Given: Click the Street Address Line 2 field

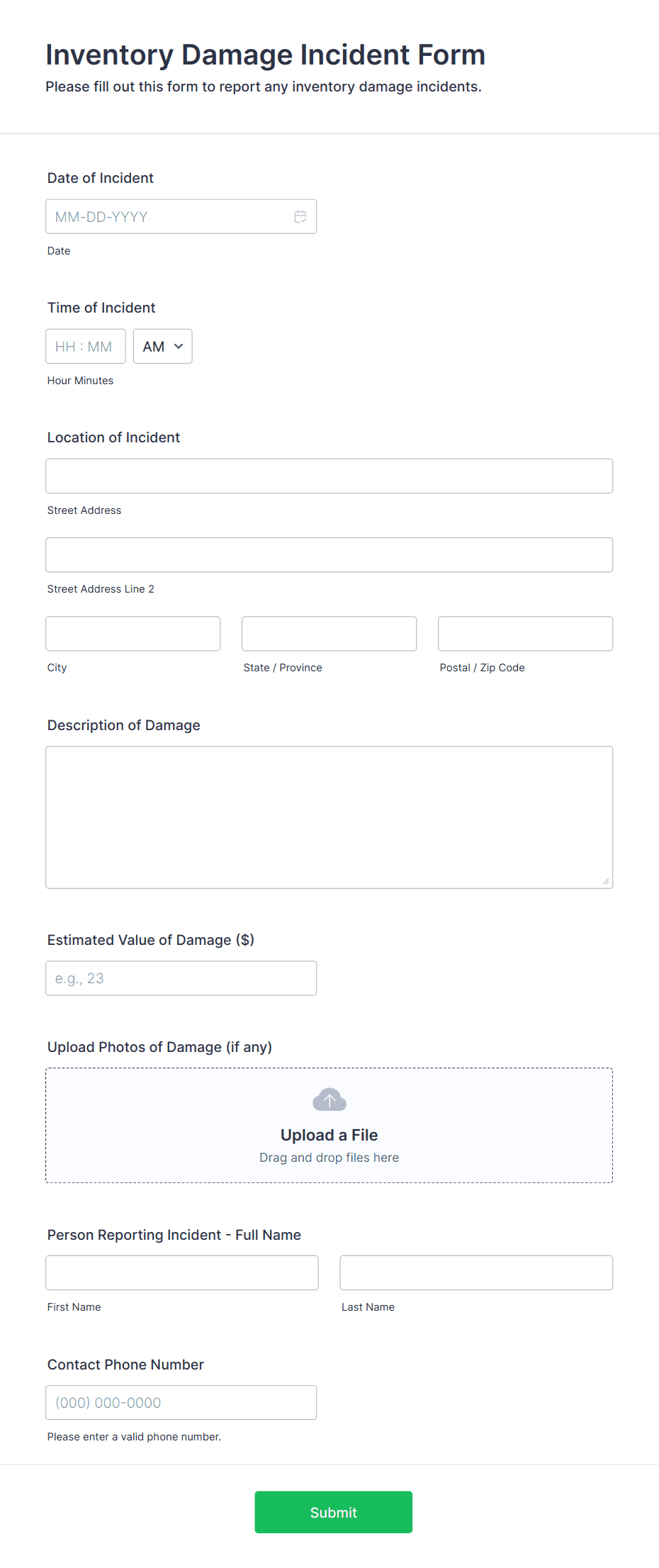Looking at the screenshot, I should 329,554.
